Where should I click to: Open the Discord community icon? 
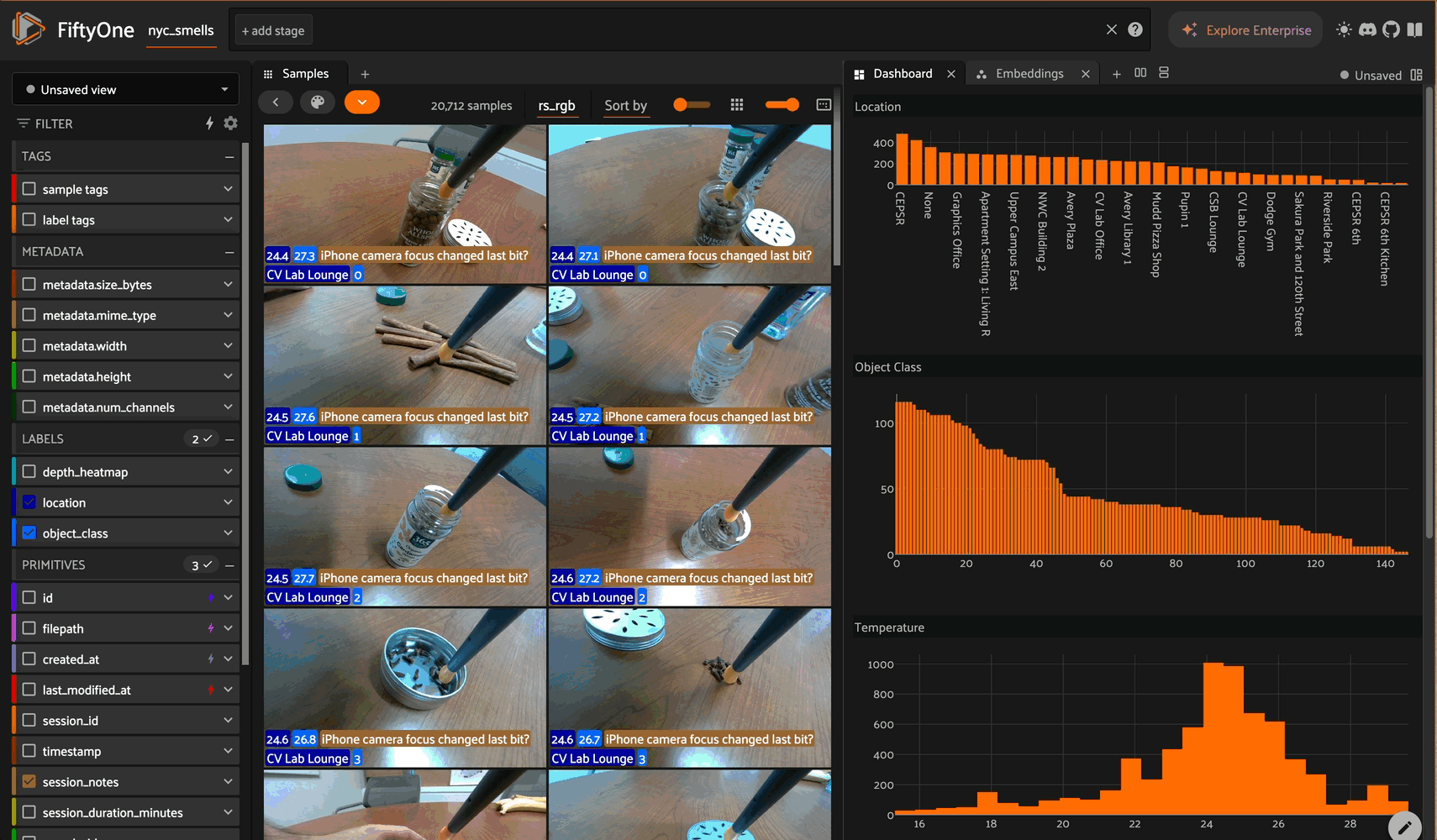coord(1367,29)
